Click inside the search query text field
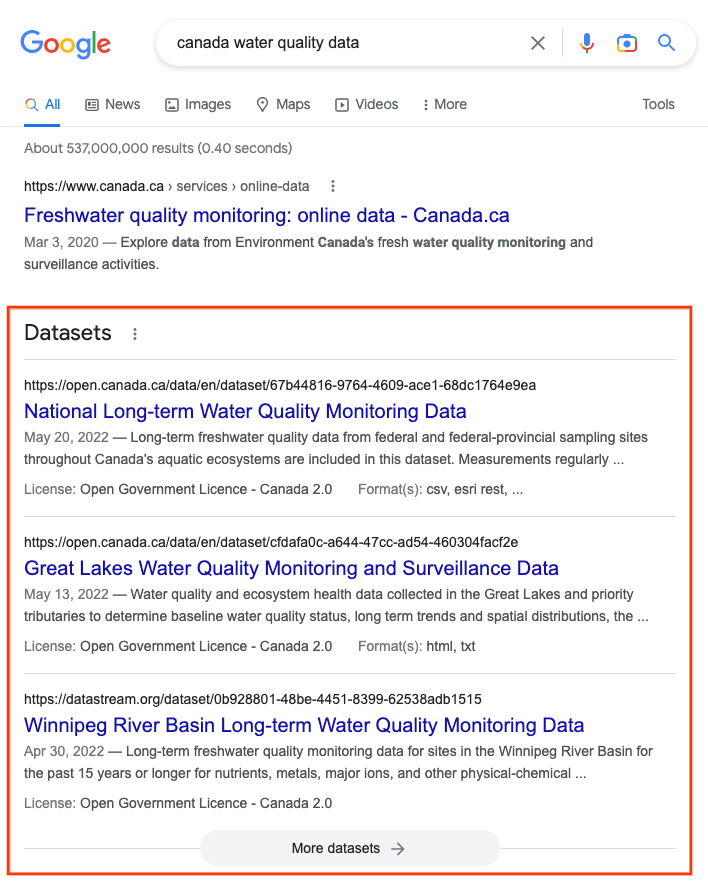Screen dimensions: 708x881 point(343,43)
